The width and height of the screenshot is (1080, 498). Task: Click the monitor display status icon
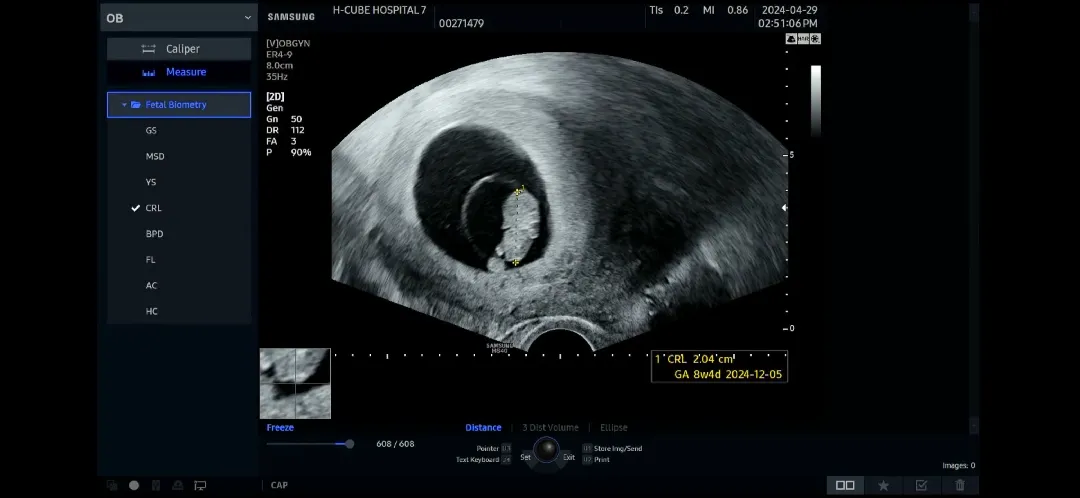click(x=200, y=486)
